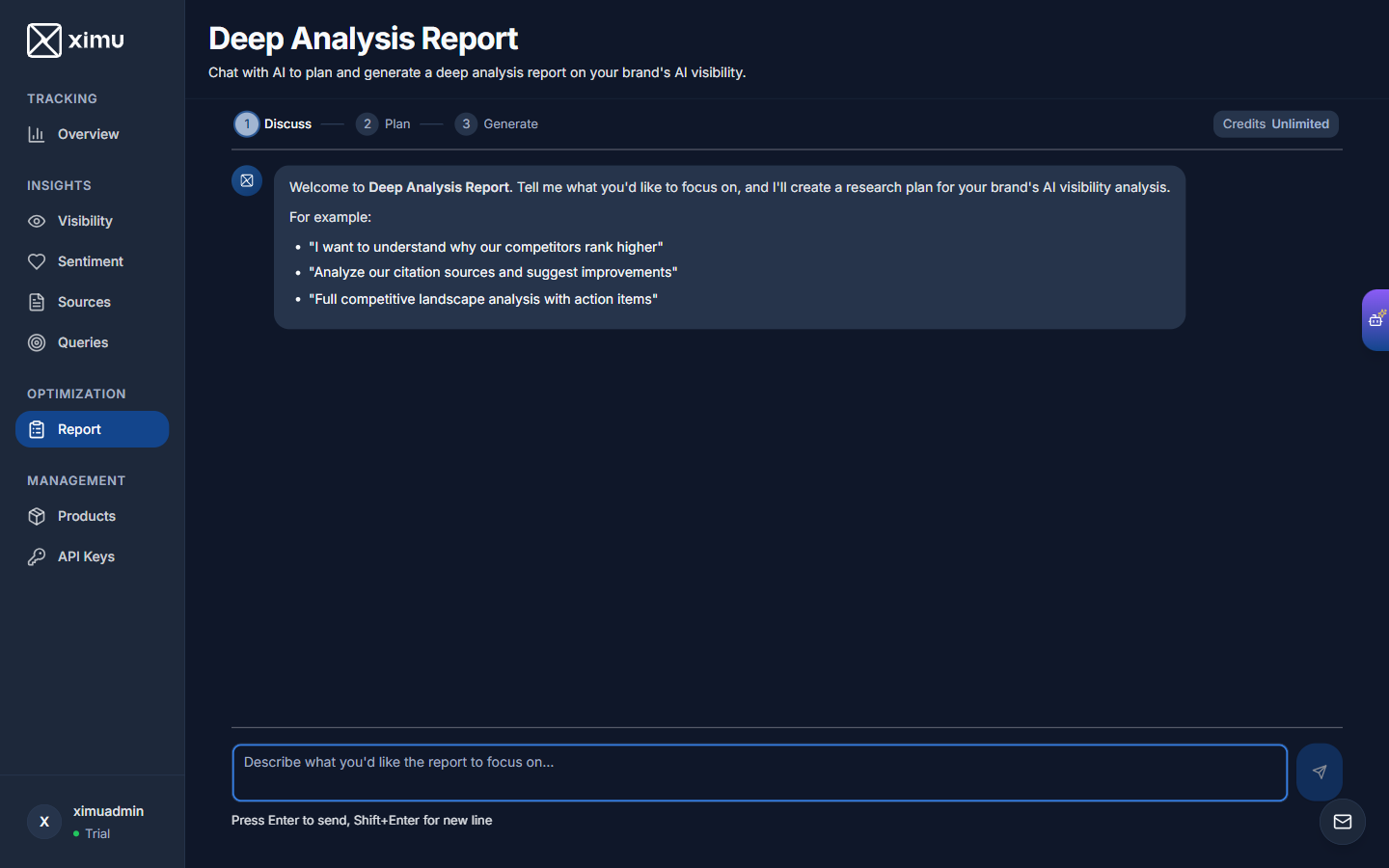Select step 3 Generate
Screen dimensions: 1389x868
click(x=497, y=123)
